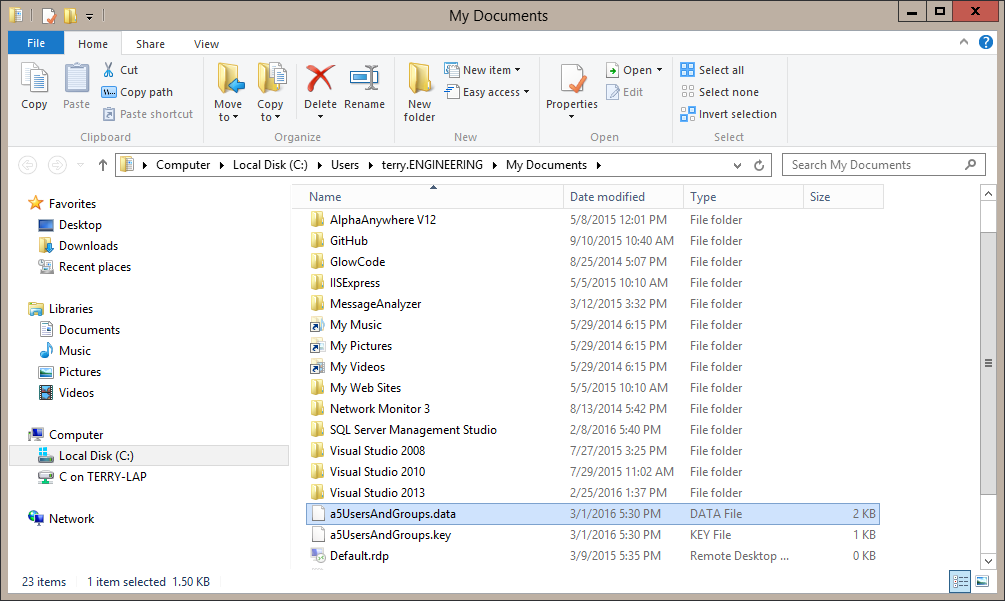Viewport: 1005px width, 601px height.
Task: Switch to the View ribbon tab
Action: pos(206,44)
